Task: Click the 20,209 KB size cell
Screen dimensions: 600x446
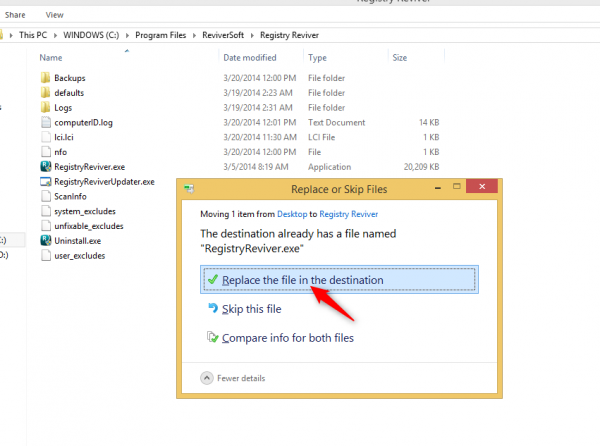Action: point(421,167)
